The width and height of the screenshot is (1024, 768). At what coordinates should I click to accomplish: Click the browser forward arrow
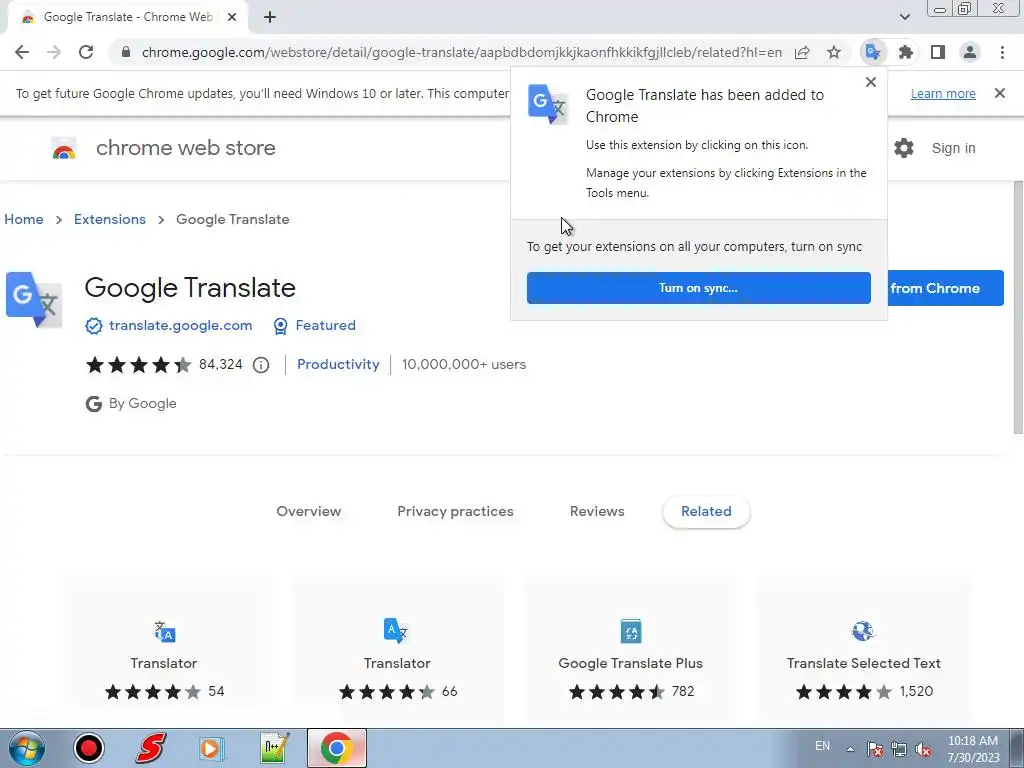(54, 52)
